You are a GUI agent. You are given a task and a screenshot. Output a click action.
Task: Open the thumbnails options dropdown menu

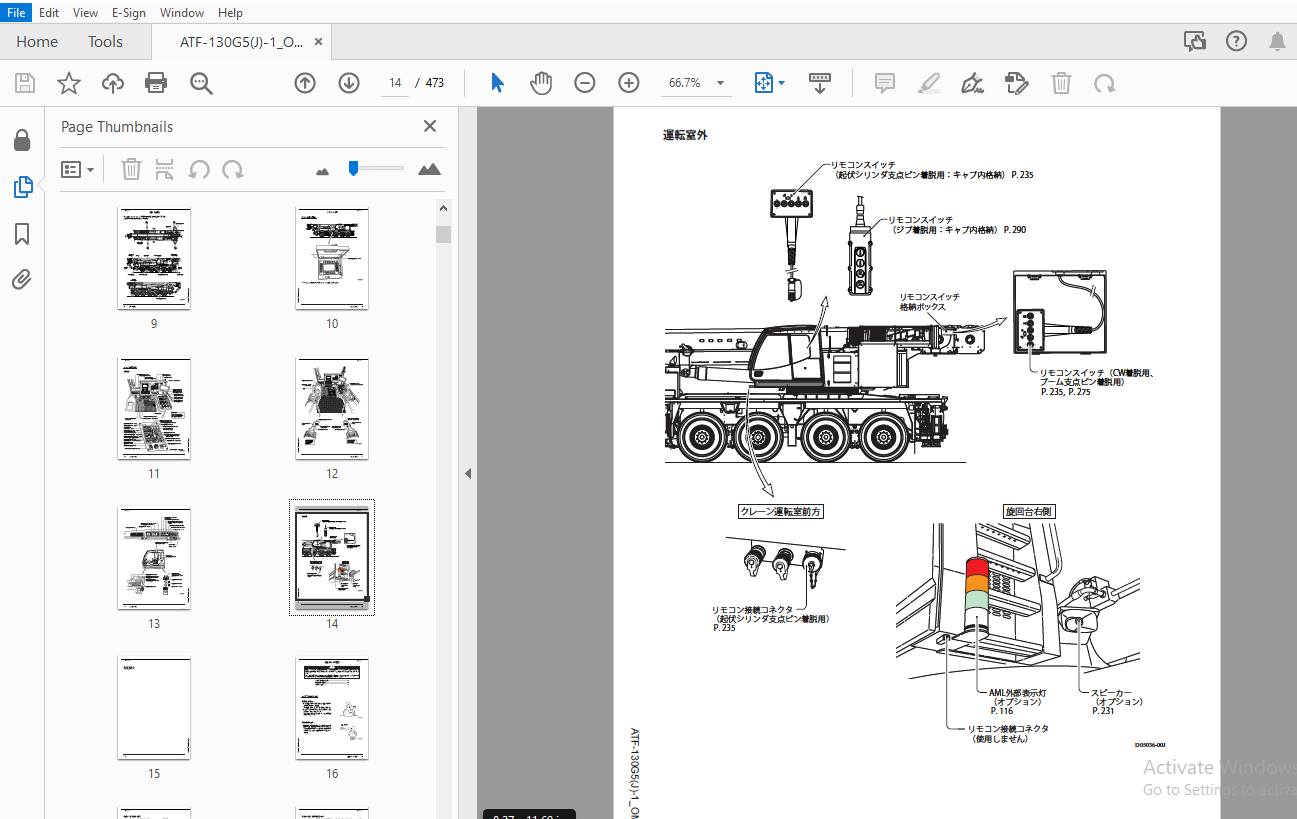point(77,169)
